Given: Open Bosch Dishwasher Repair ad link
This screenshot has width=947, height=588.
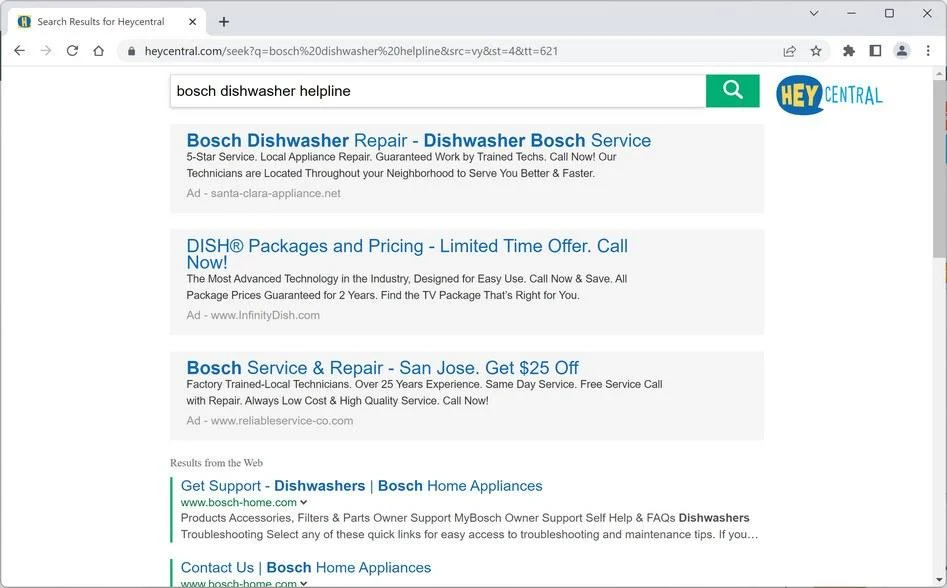Looking at the screenshot, I should tap(419, 140).
